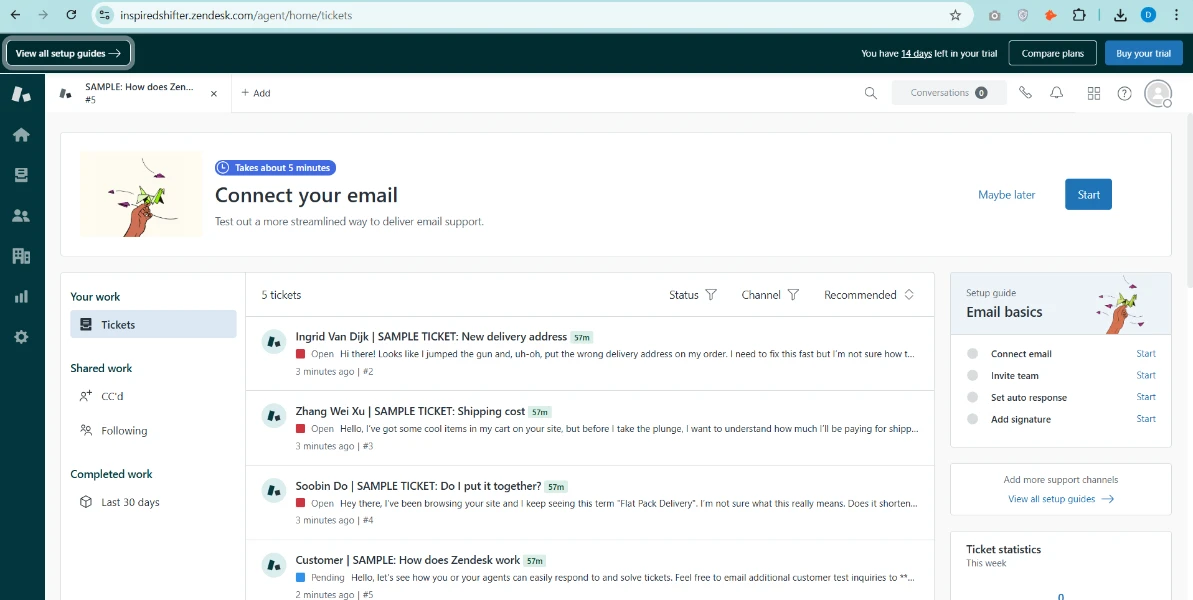Click the Invite team status circle

pyautogui.click(x=972, y=376)
